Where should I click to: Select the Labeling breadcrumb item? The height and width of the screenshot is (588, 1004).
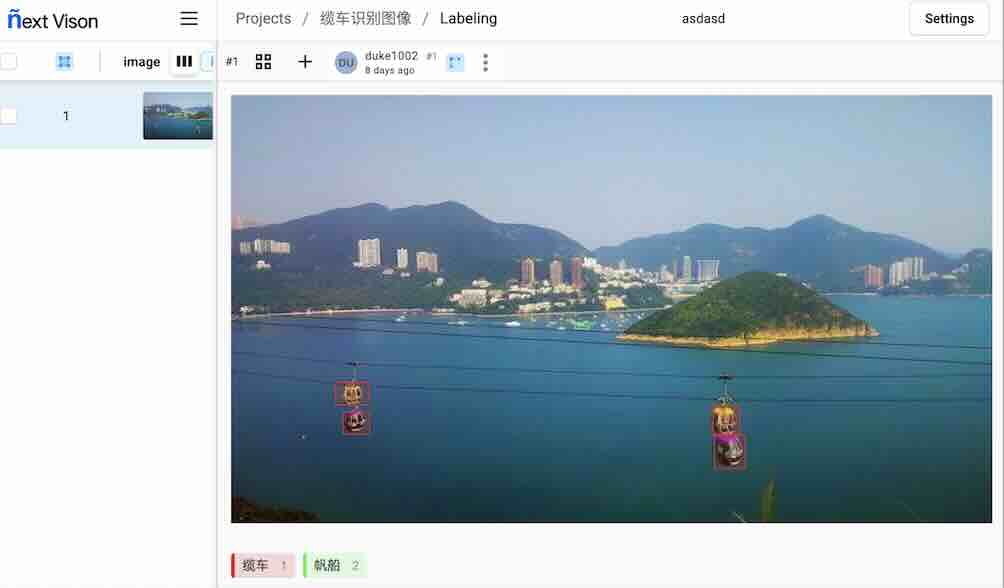[x=468, y=19]
